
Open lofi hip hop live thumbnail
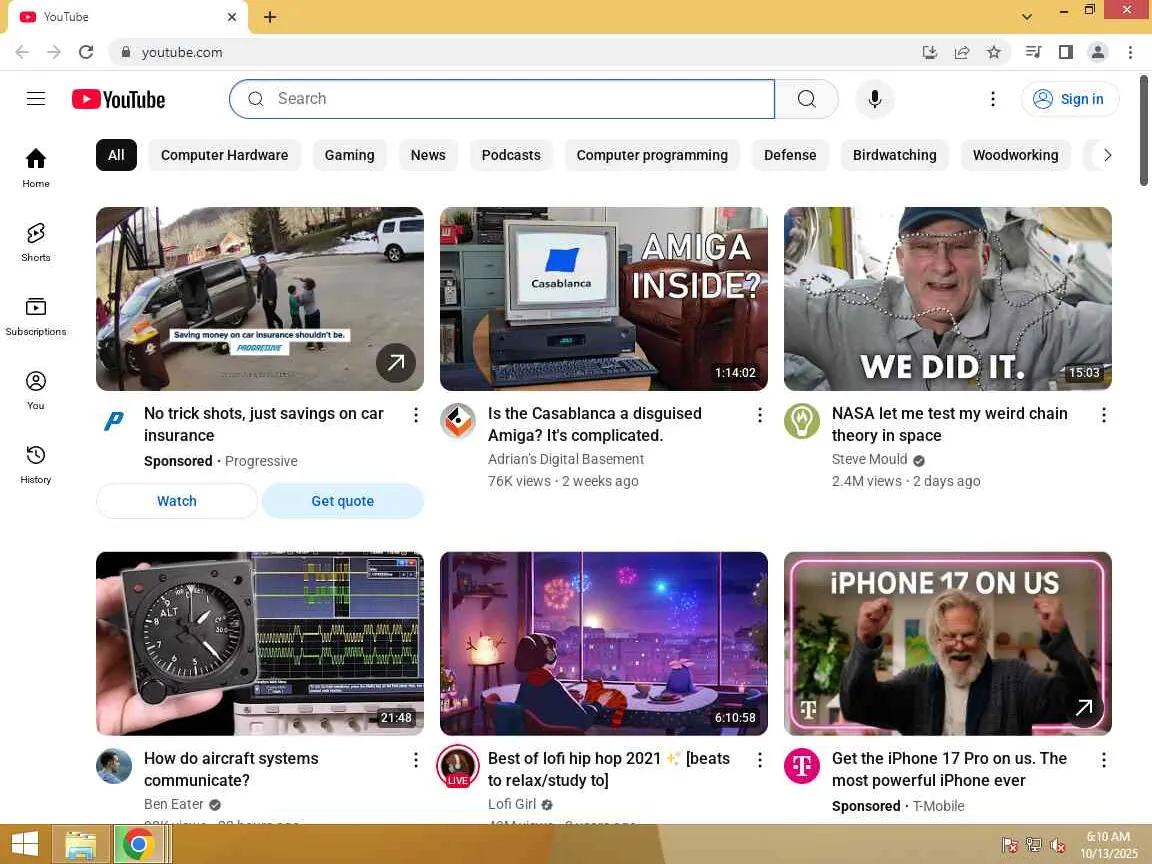tap(604, 644)
